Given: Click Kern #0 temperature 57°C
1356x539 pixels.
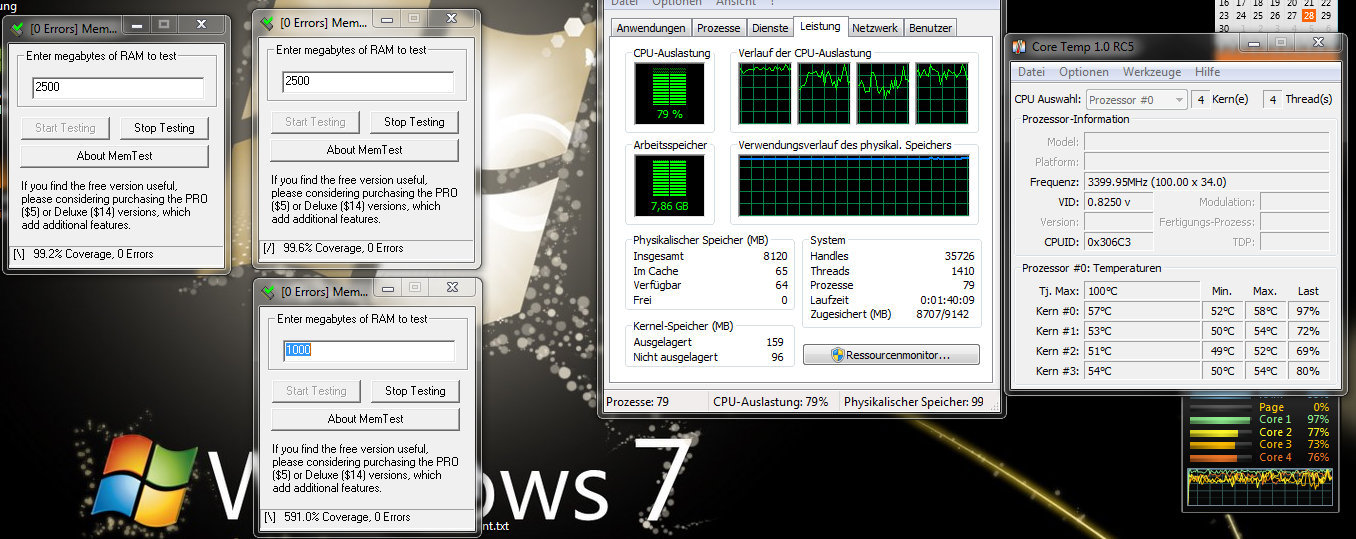Looking at the screenshot, I should point(1141,311).
